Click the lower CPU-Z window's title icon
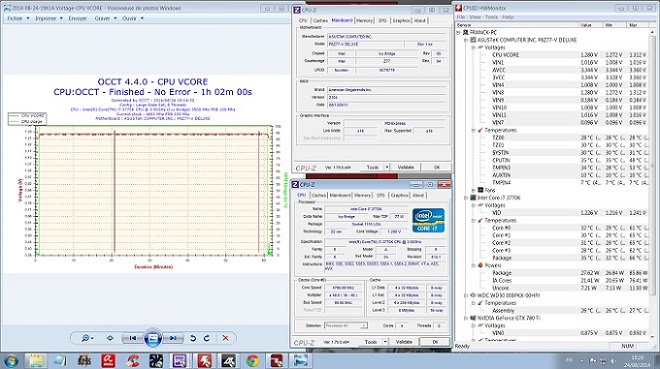This screenshot has width=660, height=369. pyautogui.click(x=295, y=184)
